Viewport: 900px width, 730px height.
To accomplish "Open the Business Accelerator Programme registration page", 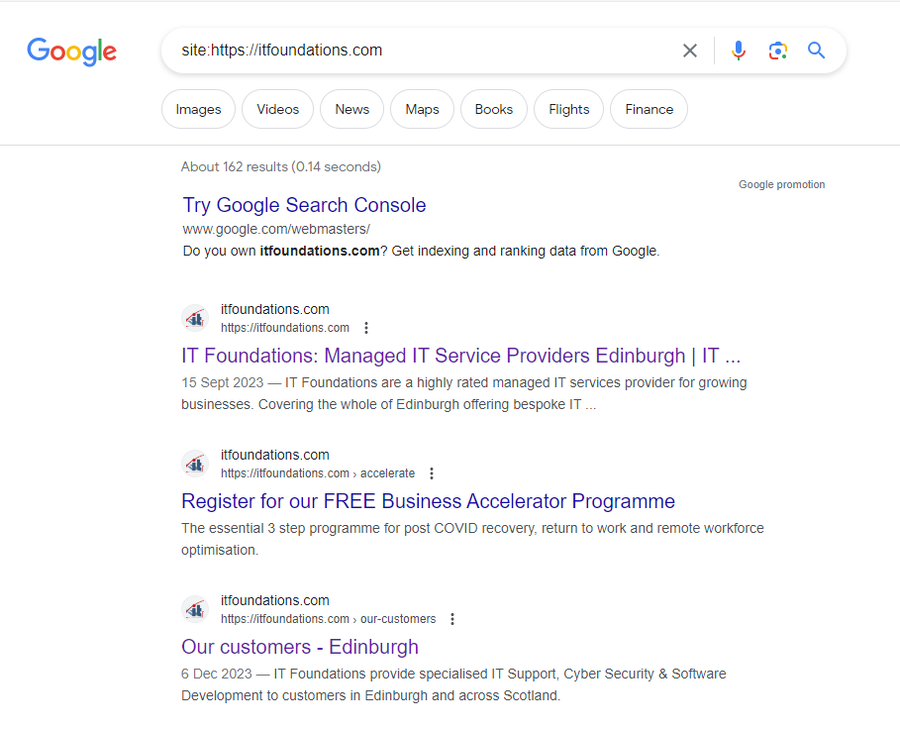I will pyautogui.click(x=428, y=501).
